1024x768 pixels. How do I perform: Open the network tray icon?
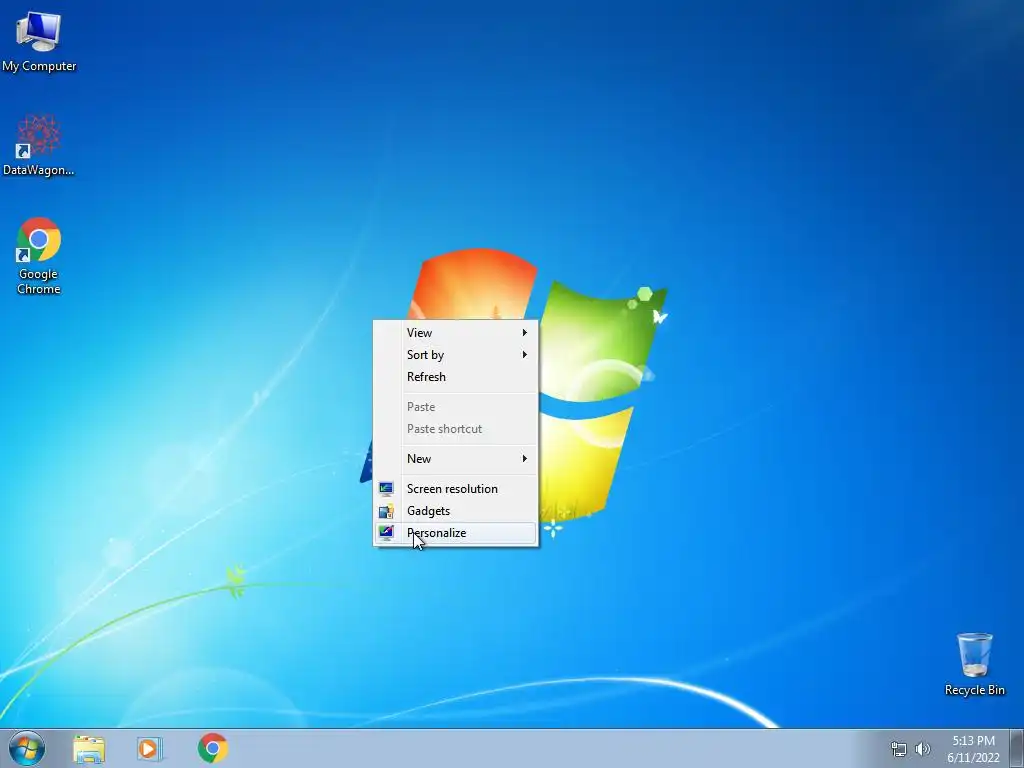pos(899,749)
